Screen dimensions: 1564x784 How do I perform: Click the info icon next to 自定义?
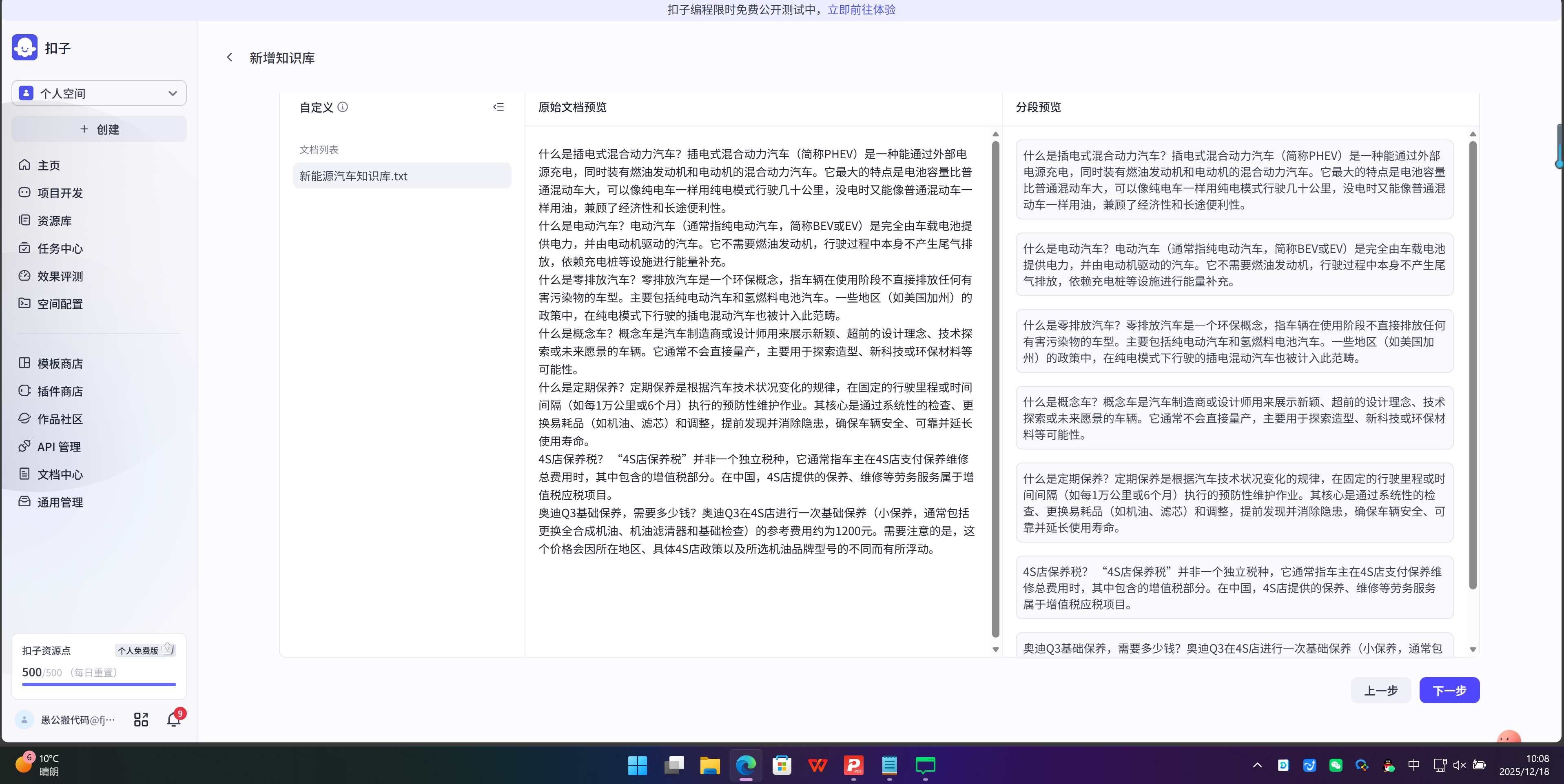coord(343,108)
